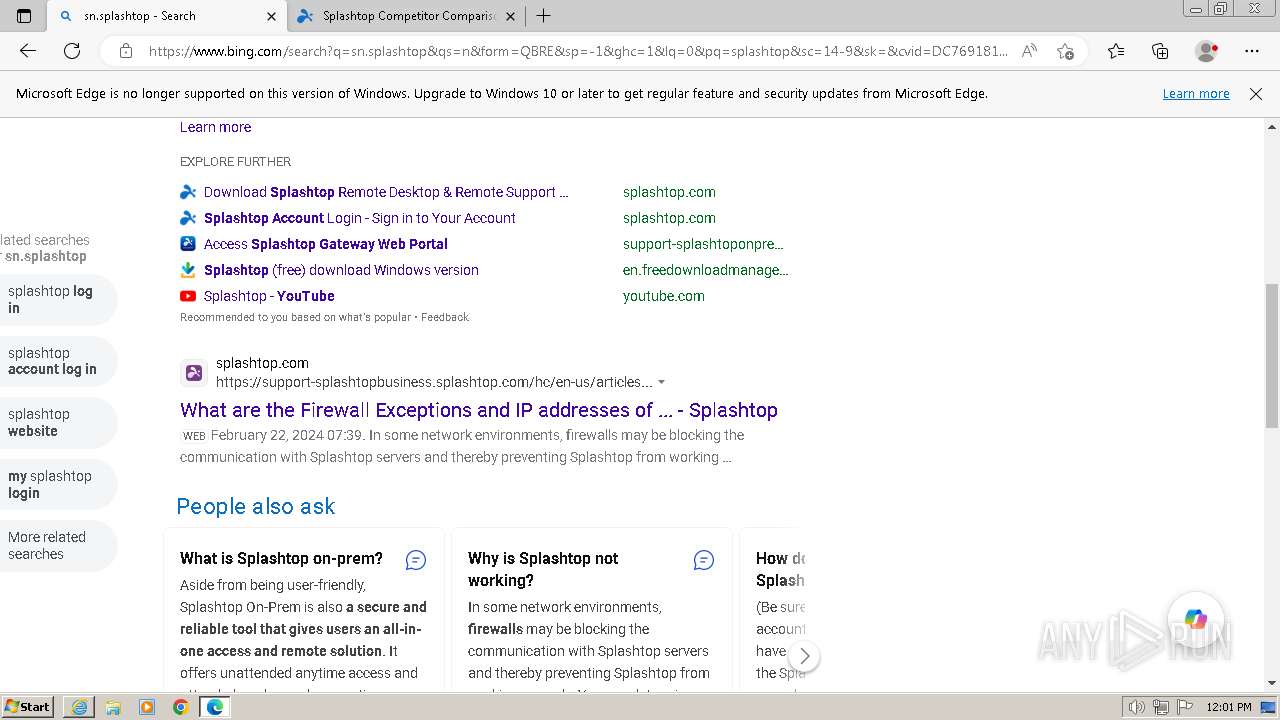Click Splashtop Gateway Web Portal icon

pos(188,244)
